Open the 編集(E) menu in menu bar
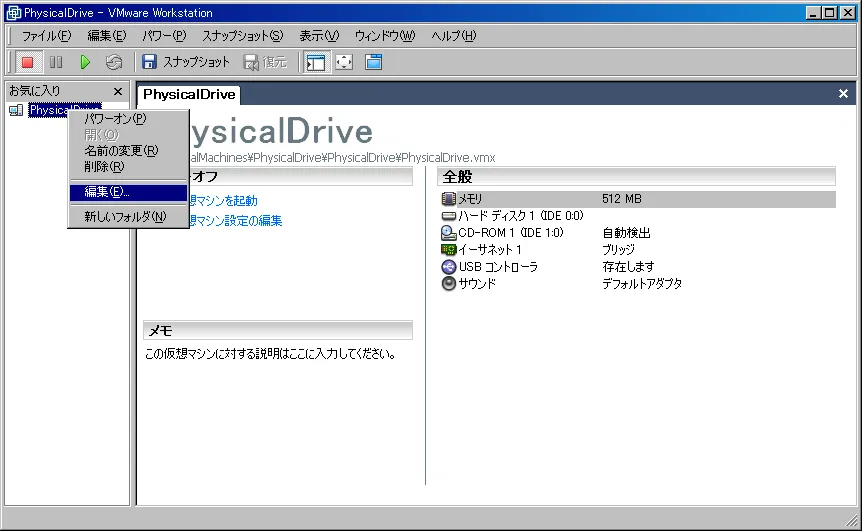 pos(107,36)
